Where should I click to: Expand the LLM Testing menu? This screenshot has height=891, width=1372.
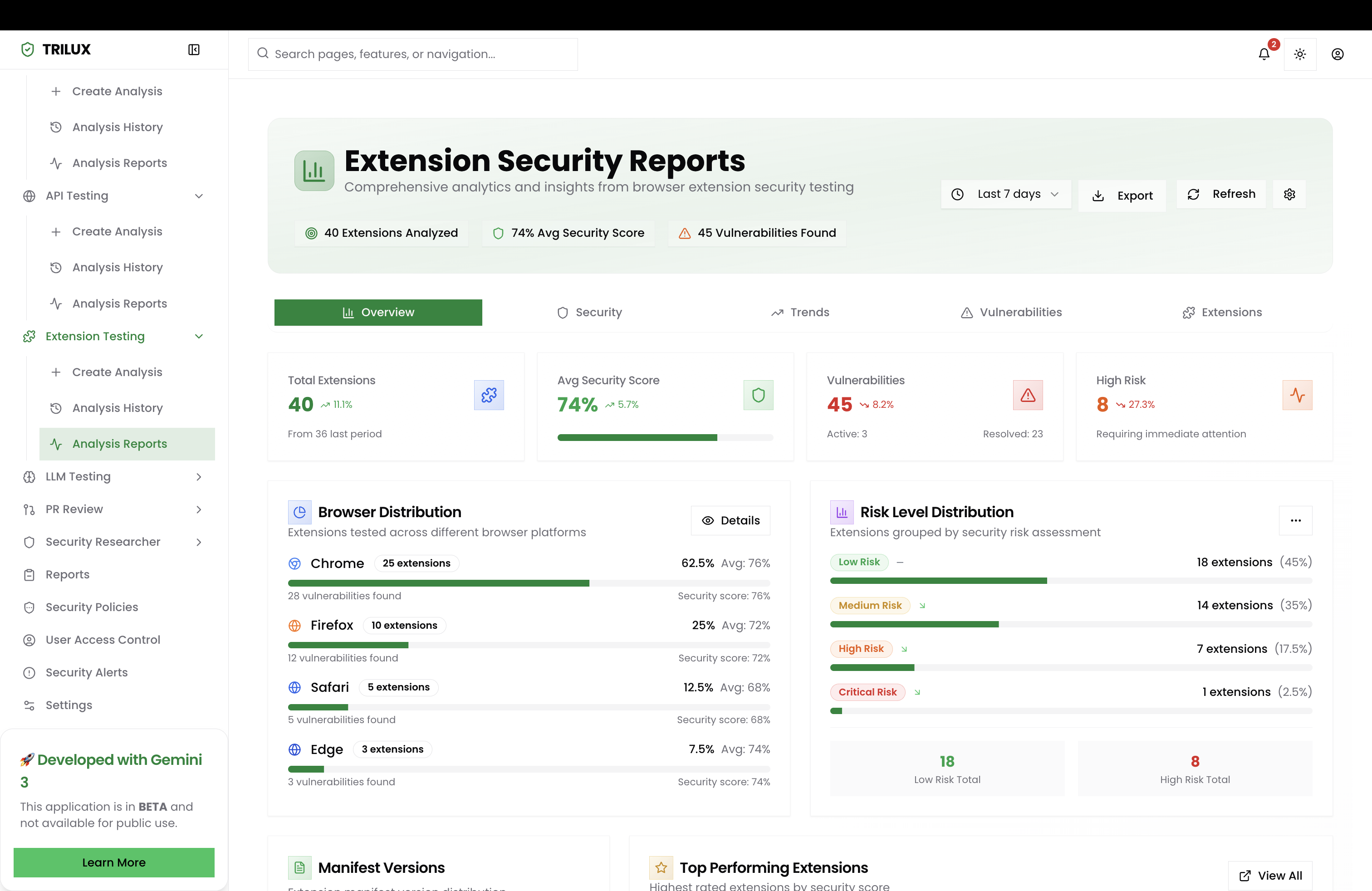199,477
